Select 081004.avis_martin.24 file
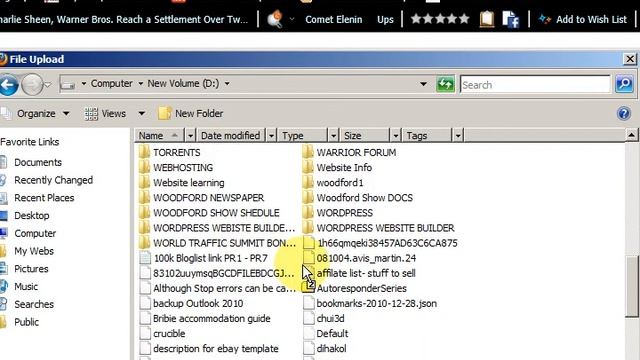The width and height of the screenshot is (640, 360). (x=360, y=258)
